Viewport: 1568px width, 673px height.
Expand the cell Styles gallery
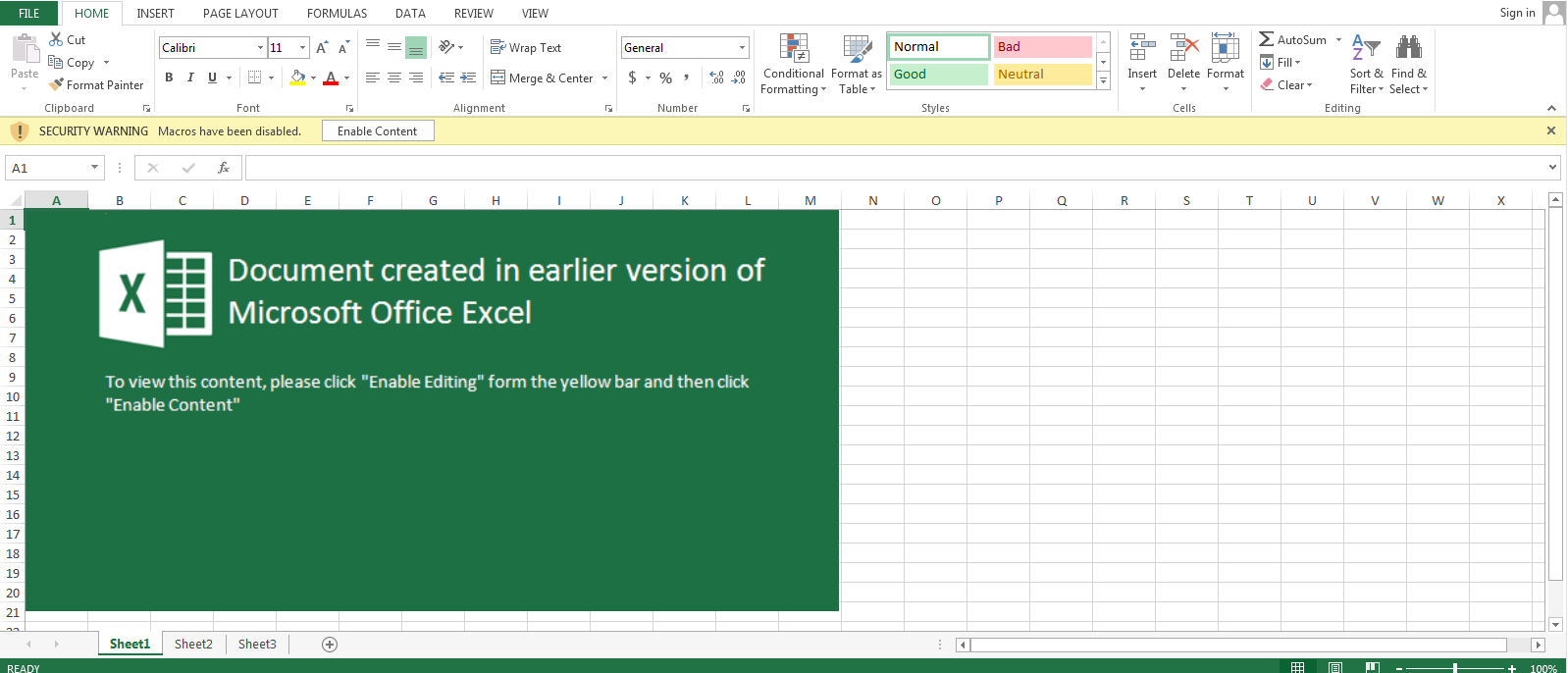[1103, 81]
